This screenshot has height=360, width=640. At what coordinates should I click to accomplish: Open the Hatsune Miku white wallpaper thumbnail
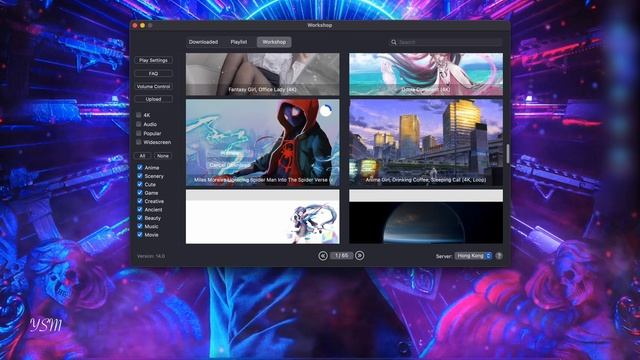pos(262,217)
